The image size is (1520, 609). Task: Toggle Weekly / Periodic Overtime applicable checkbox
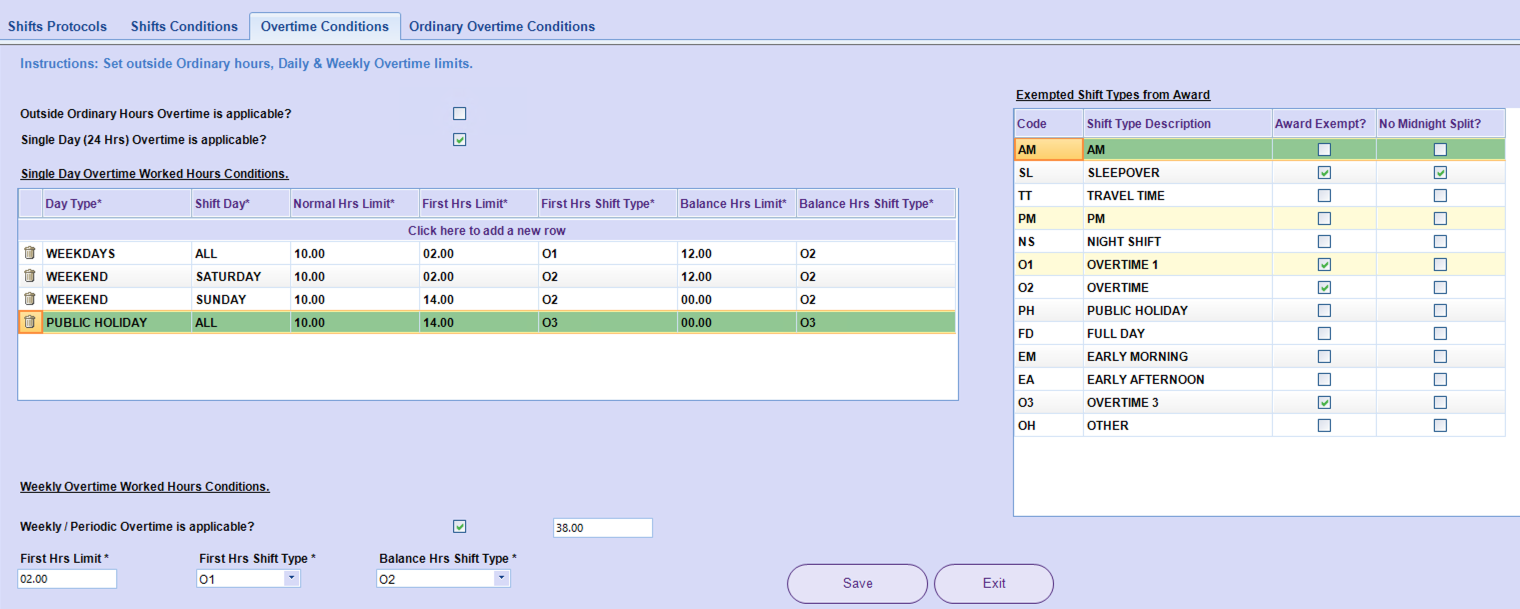[460, 526]
